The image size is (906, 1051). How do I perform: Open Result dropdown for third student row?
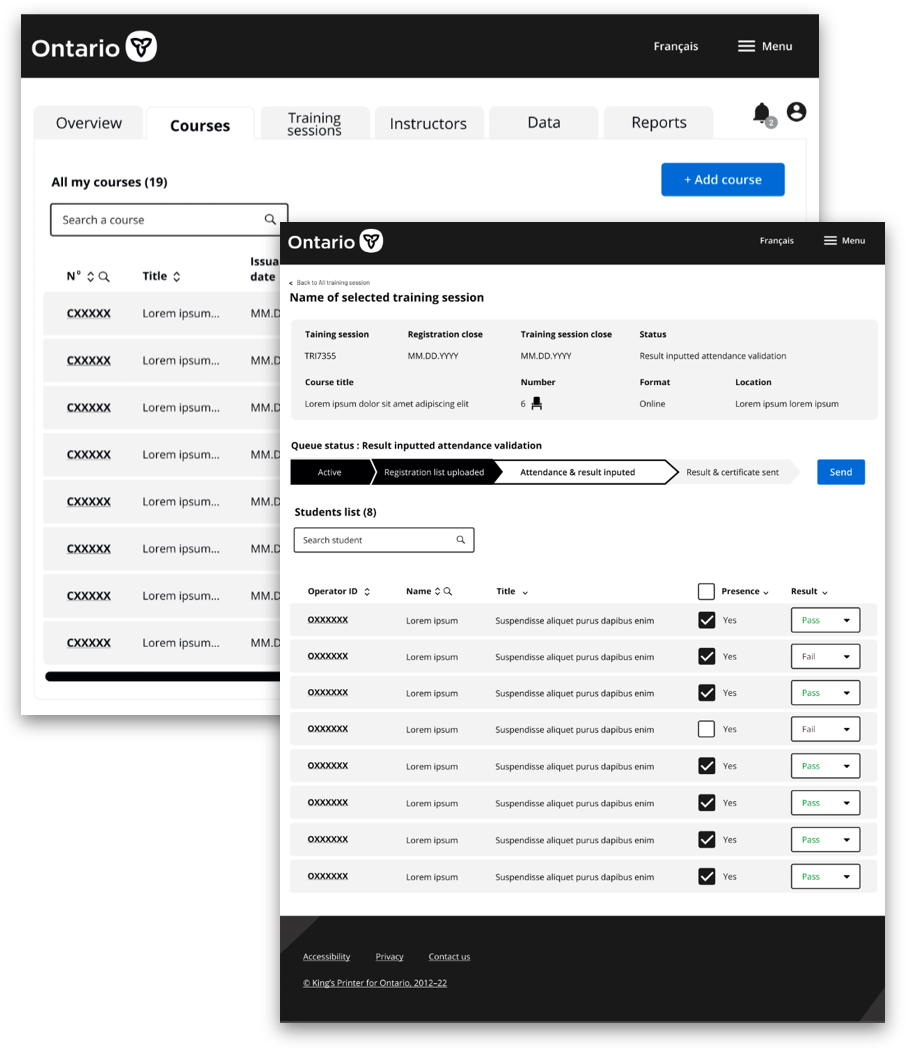coord(826,692)
